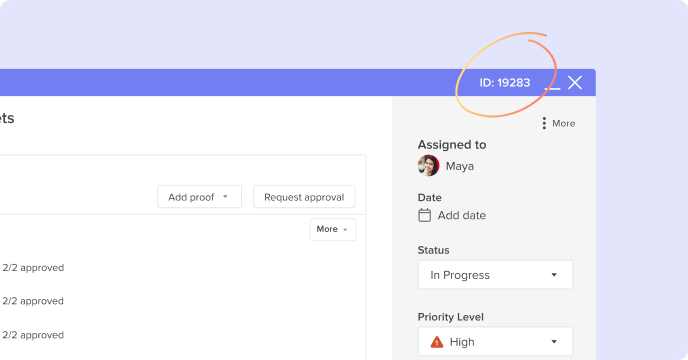
Task: Click the ID: 19283 label in header
Action: coord(505,83)
